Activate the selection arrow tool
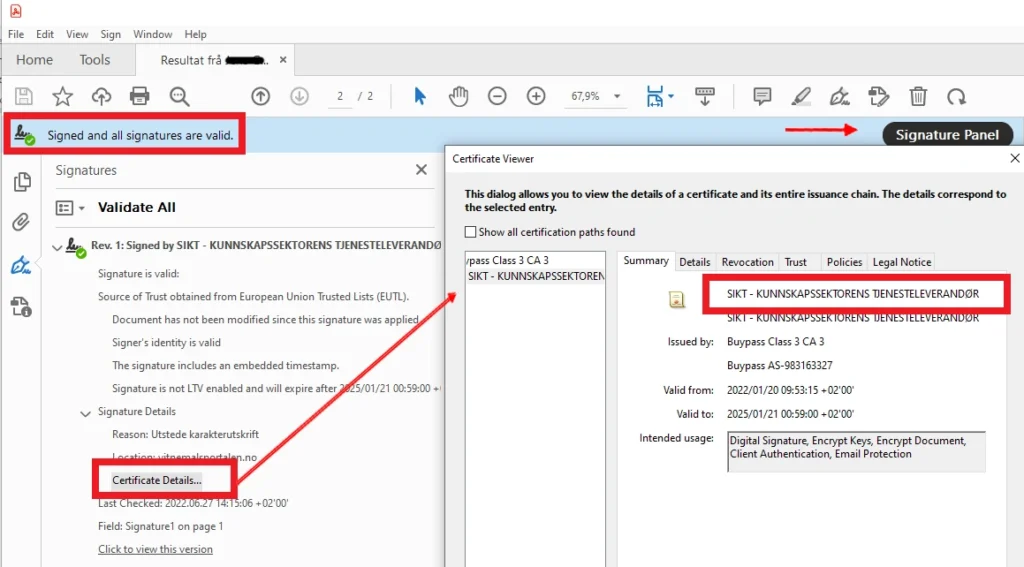The image size is (1024, 567). click(x=420, y=97)
